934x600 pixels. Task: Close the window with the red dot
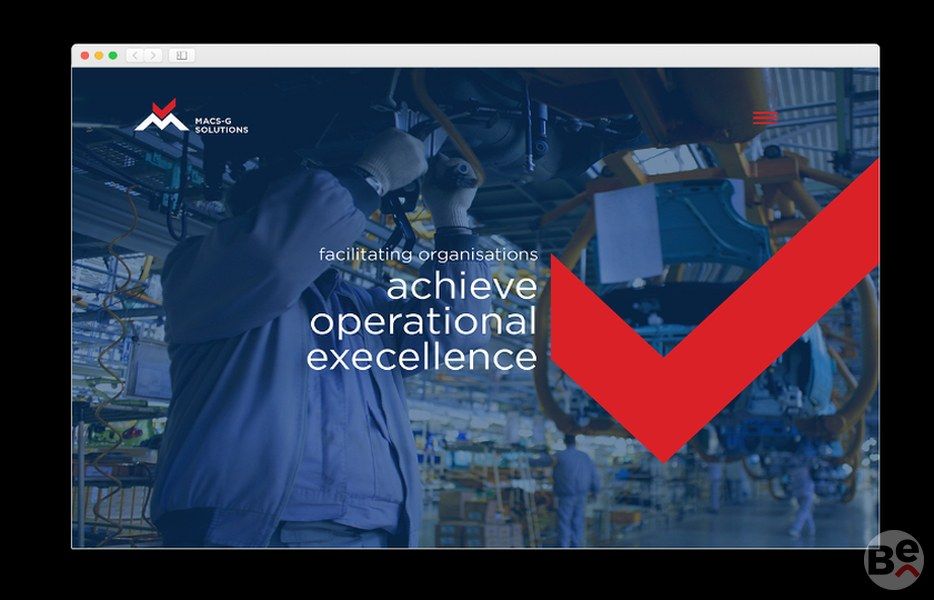click(x=85, y=56)
